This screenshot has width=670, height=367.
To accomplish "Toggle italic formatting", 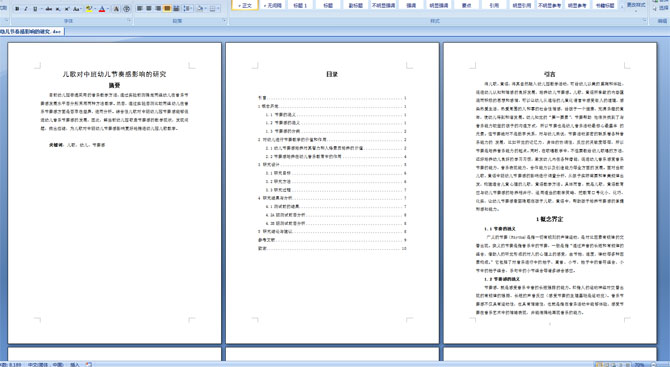I will coord(26,9).
